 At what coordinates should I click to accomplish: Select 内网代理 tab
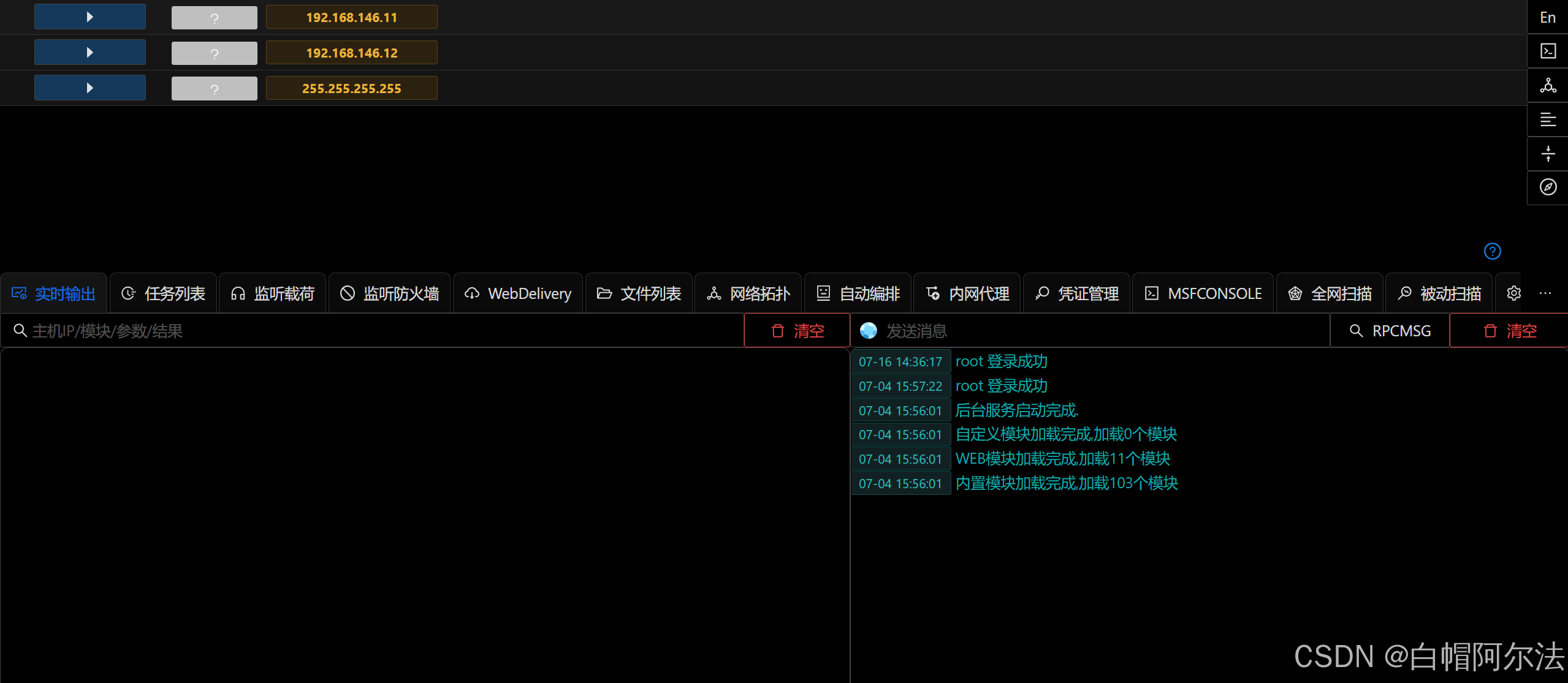click(x=967, y=293)
